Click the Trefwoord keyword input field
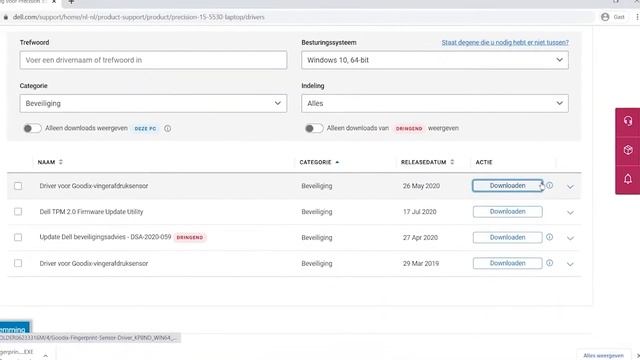The width and height of the screenshot is (640, 360). click(153, 60)
